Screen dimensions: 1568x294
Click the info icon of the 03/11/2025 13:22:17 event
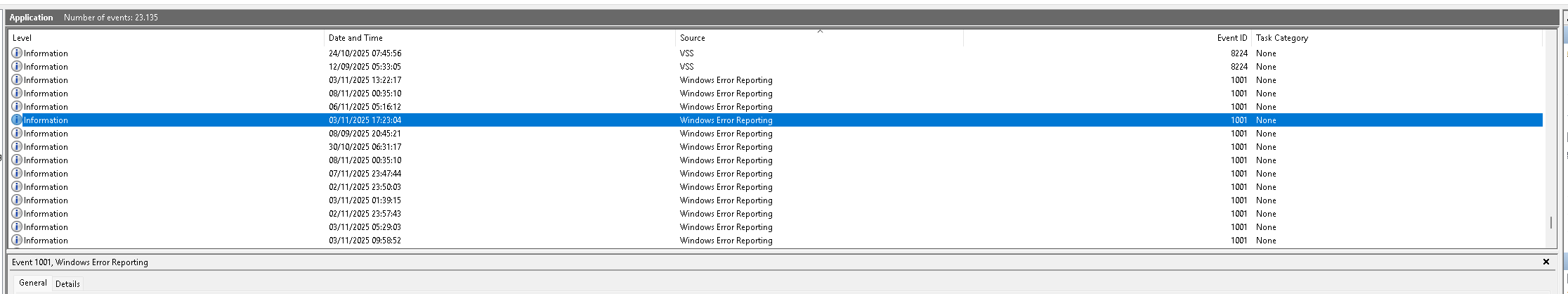[17, 79]
